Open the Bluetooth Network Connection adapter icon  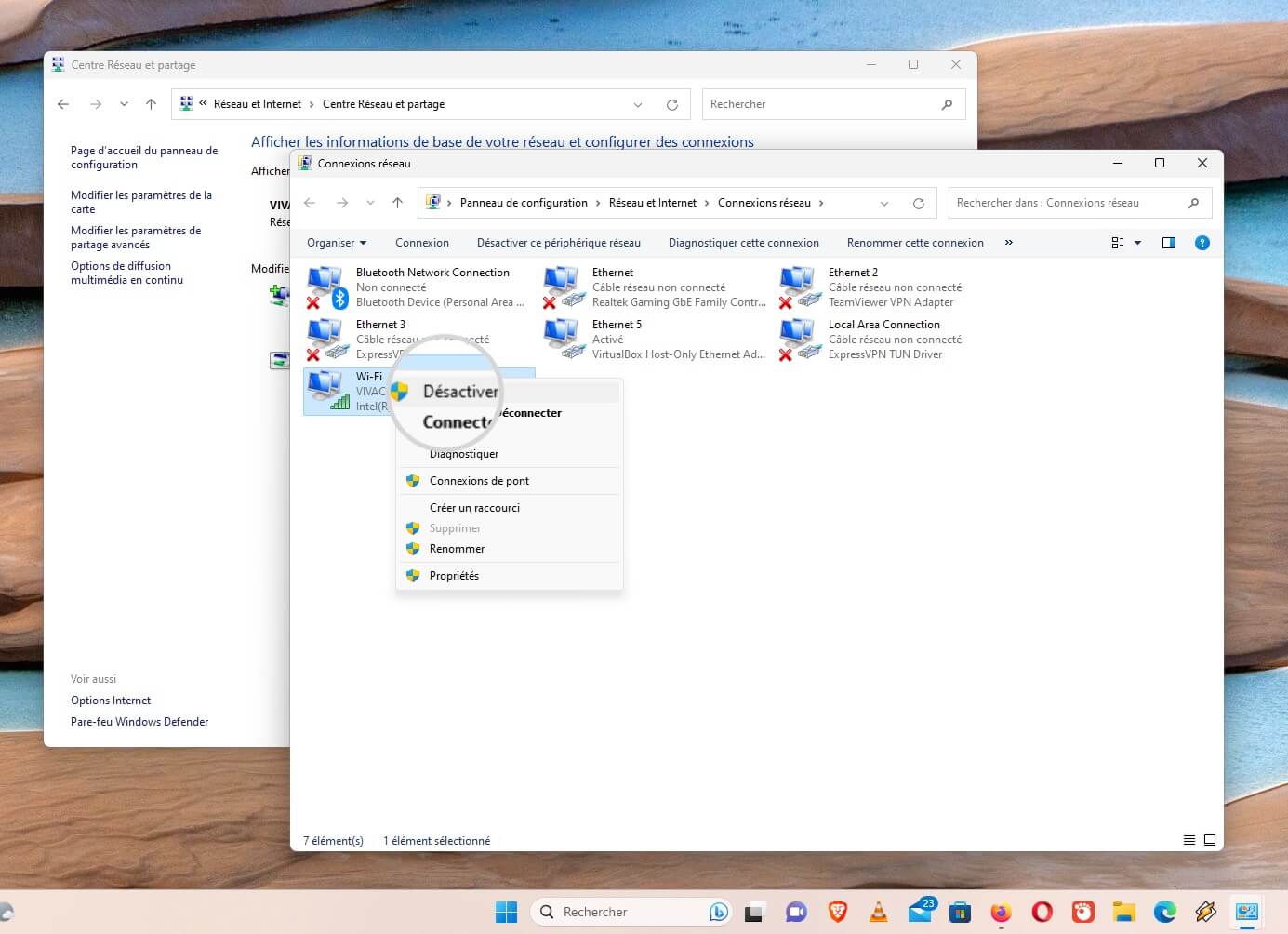pos(327,287)
